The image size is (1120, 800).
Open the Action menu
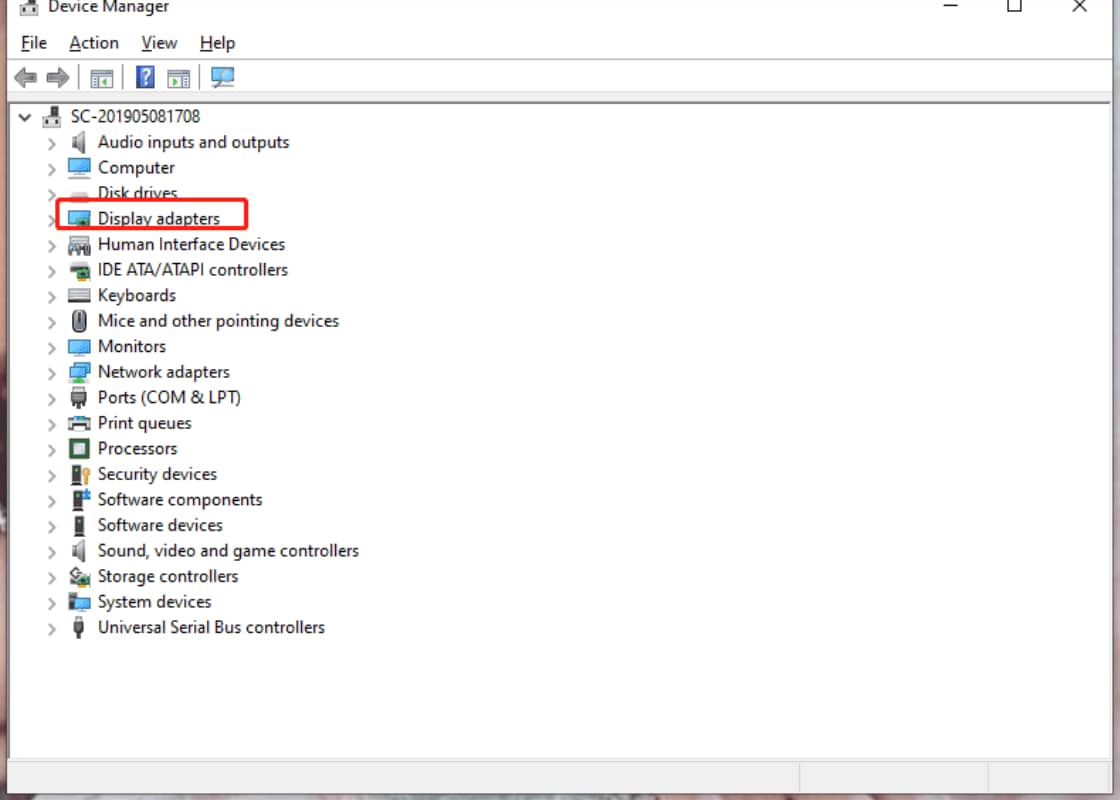[x=93, y=43]
